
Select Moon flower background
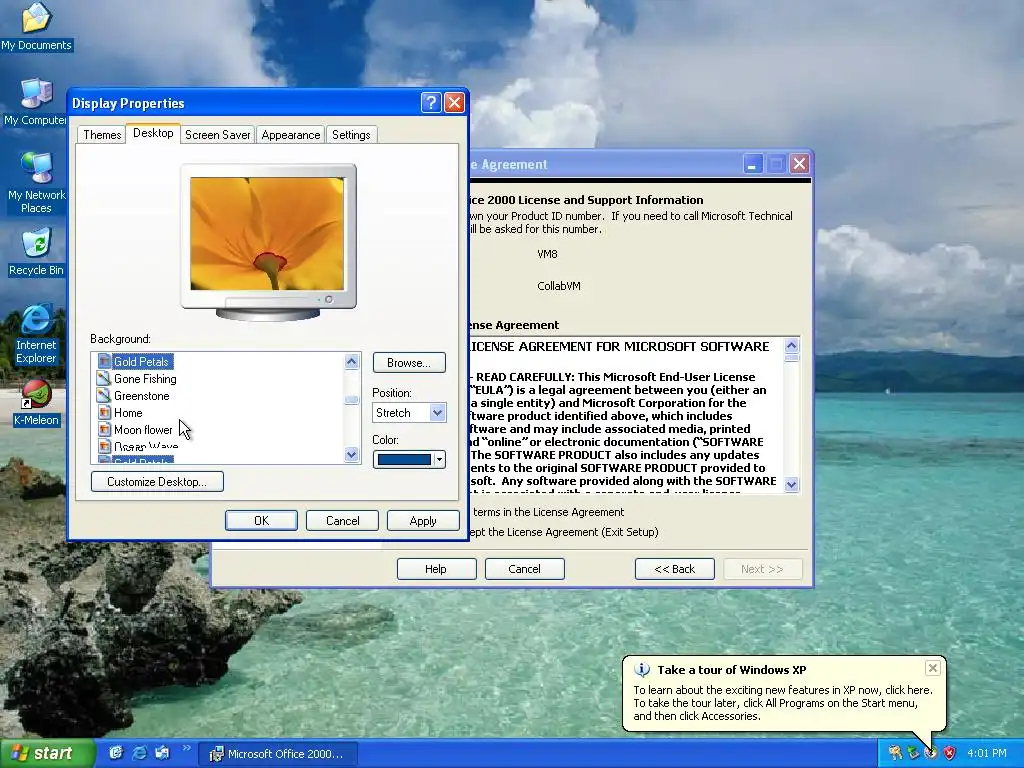135,430
